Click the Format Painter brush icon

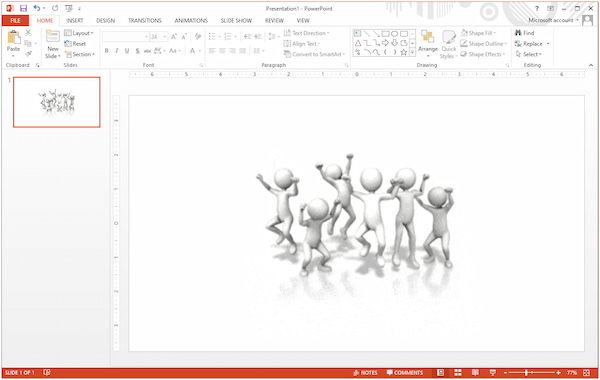click(28, 54)
